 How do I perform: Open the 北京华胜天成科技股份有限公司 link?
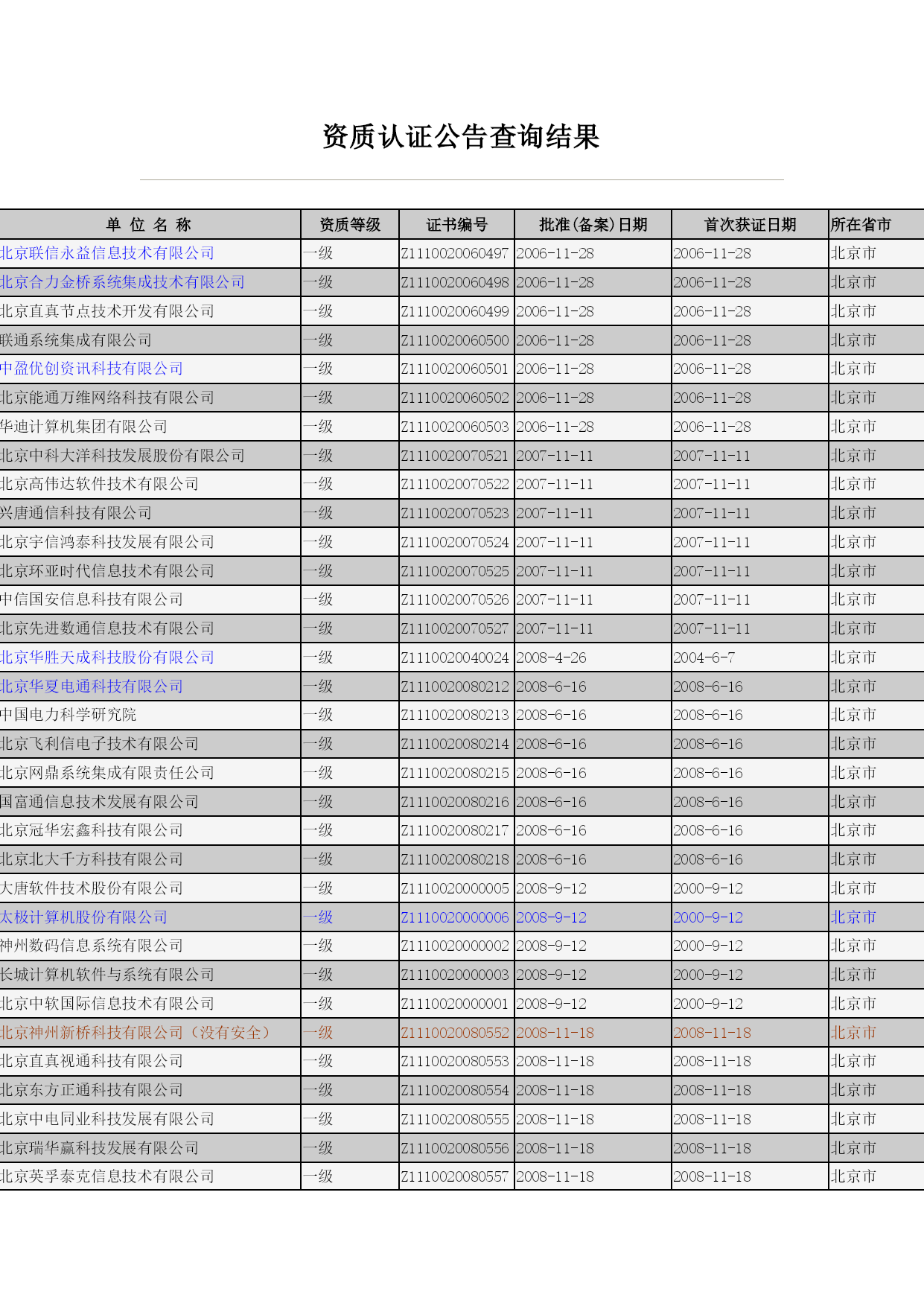click(x=107, y=657)
